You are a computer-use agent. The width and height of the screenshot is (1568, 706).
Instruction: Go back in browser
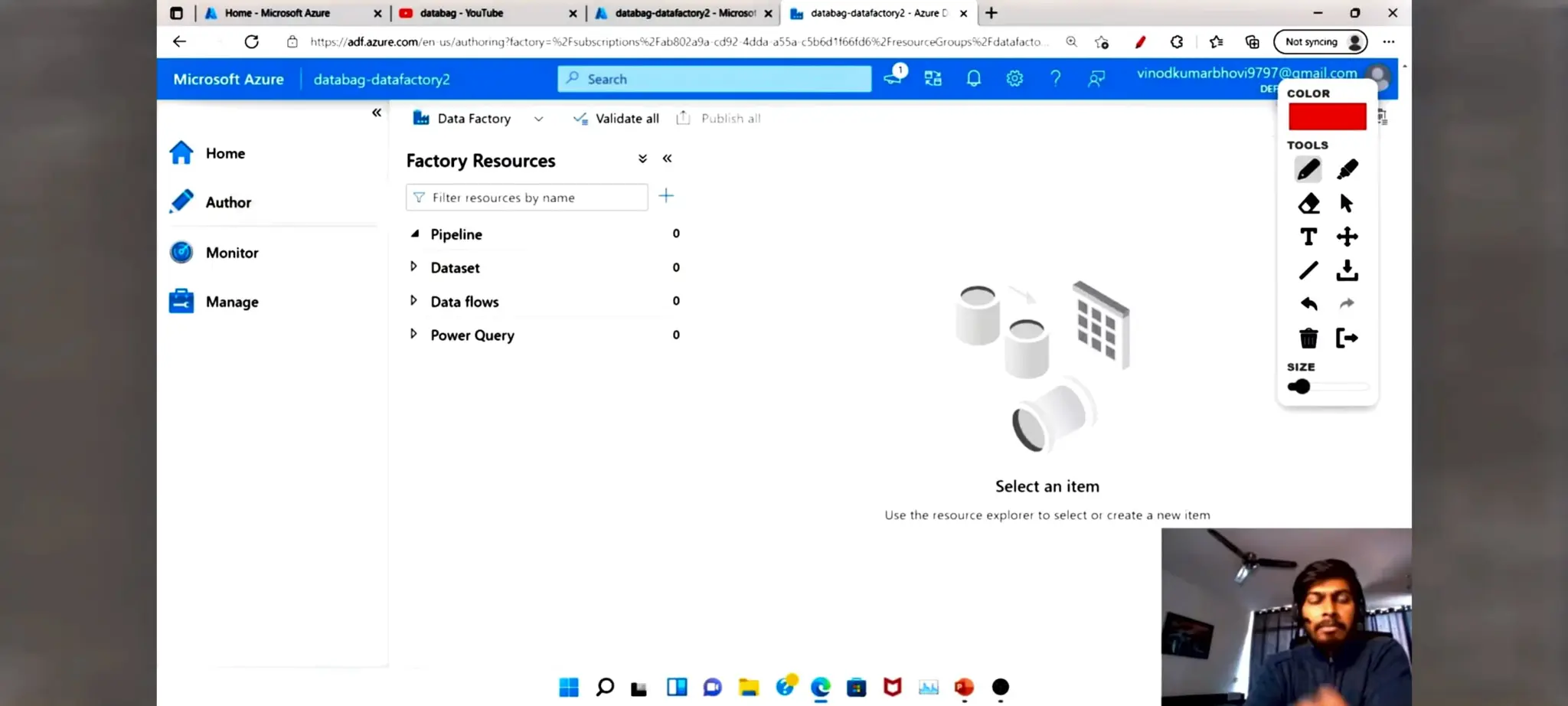179,41
